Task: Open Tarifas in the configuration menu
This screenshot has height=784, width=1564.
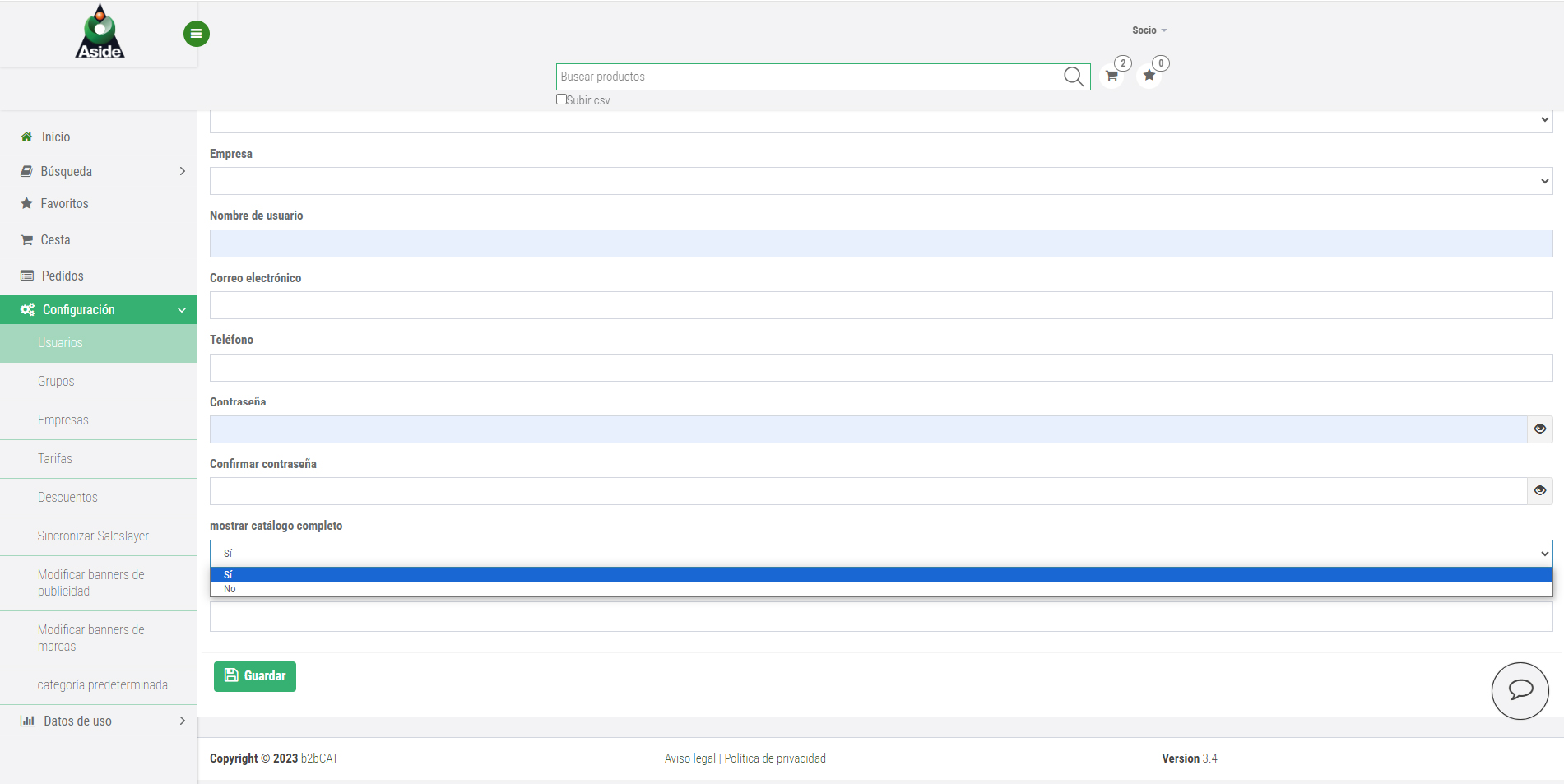Action: tap(55, 459)
